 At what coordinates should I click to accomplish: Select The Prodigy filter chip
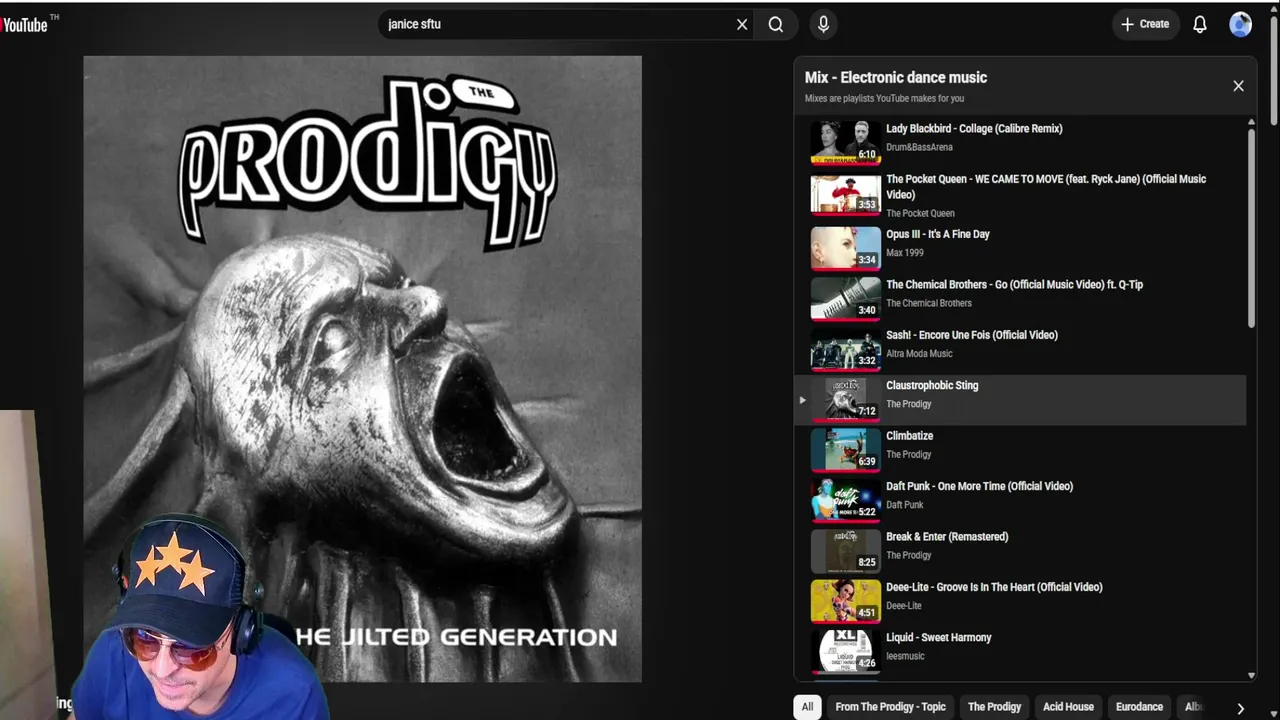tap(994, 707)
